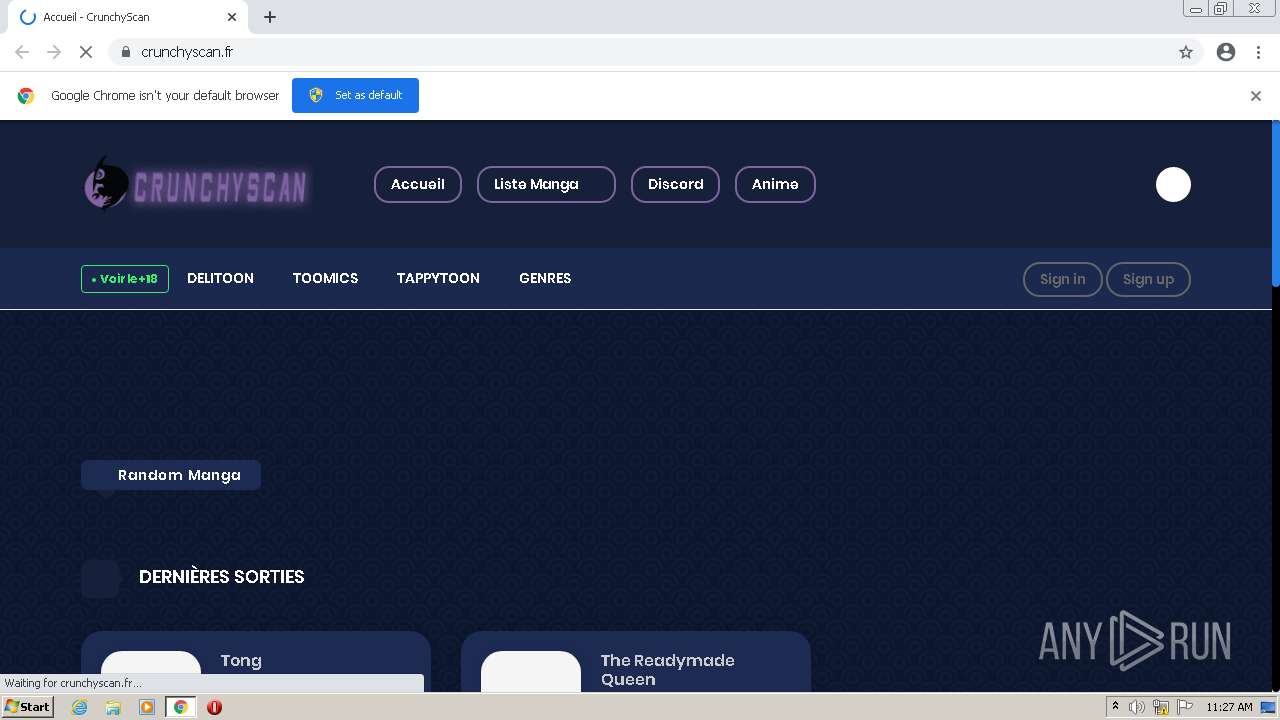Click the Sign up button
The height and width of the screenshot is (720, 1280).
coord(1148,279)
